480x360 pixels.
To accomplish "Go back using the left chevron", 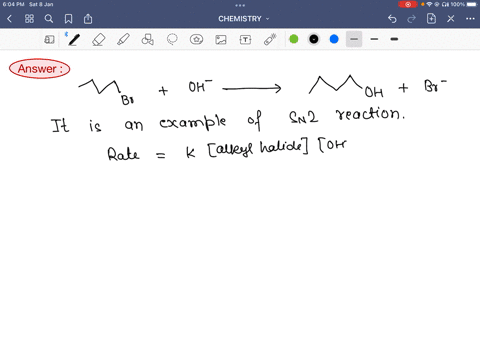I will coord(9,19).
